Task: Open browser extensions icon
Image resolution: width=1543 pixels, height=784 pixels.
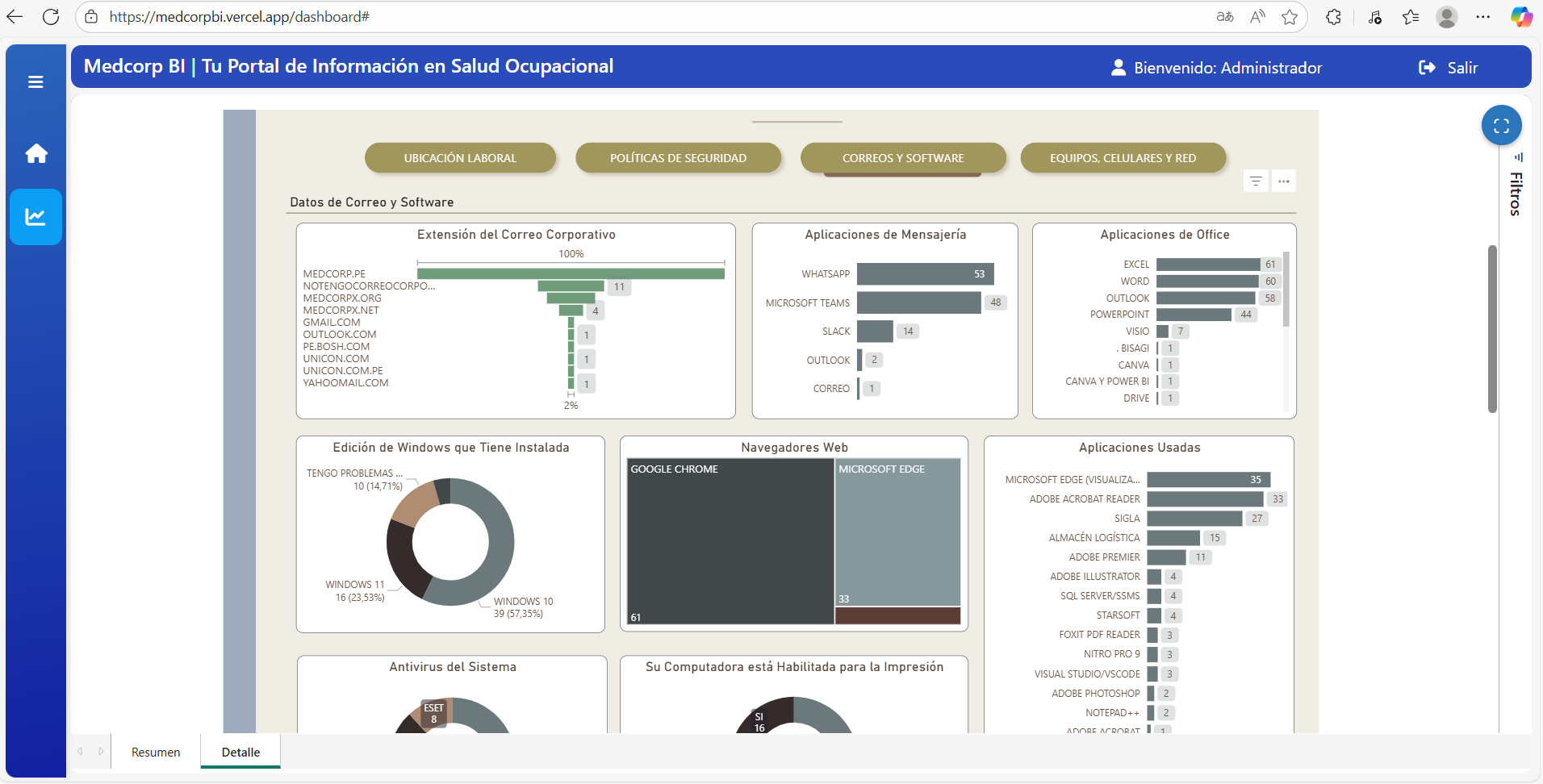Action: pos(1333,17)
